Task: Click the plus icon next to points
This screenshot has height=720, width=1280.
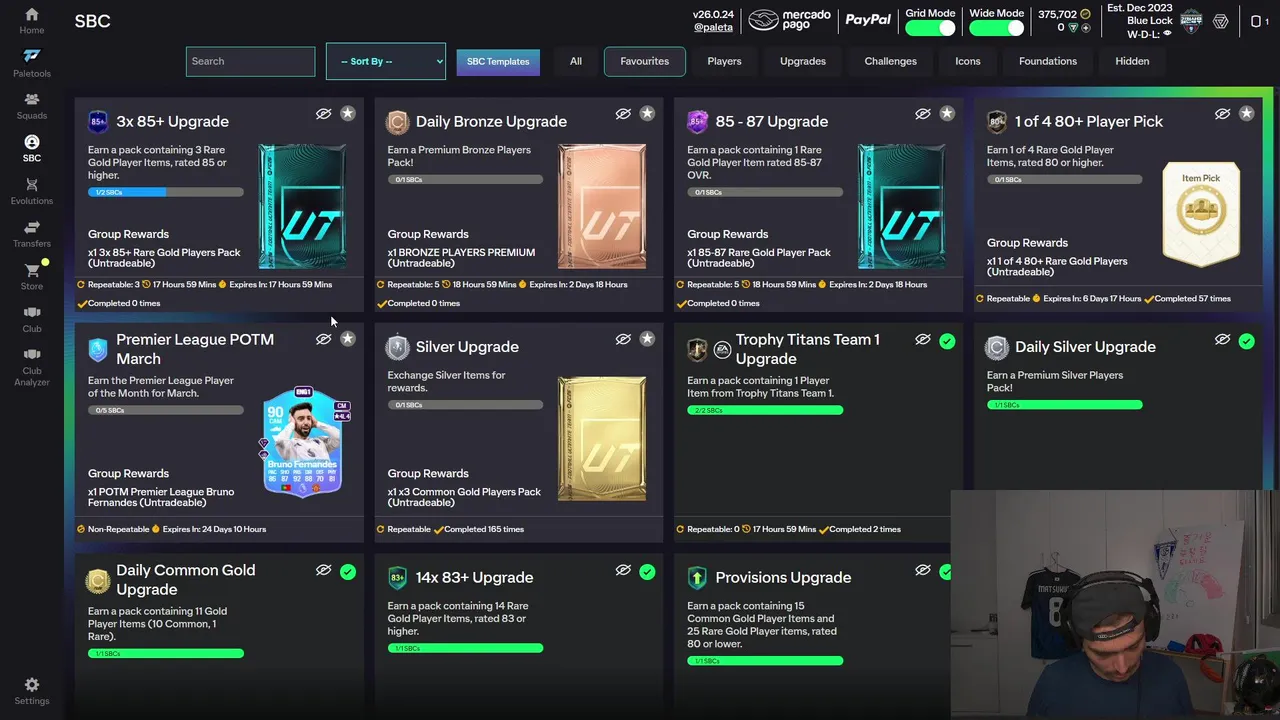Action: click(1085, 28)
